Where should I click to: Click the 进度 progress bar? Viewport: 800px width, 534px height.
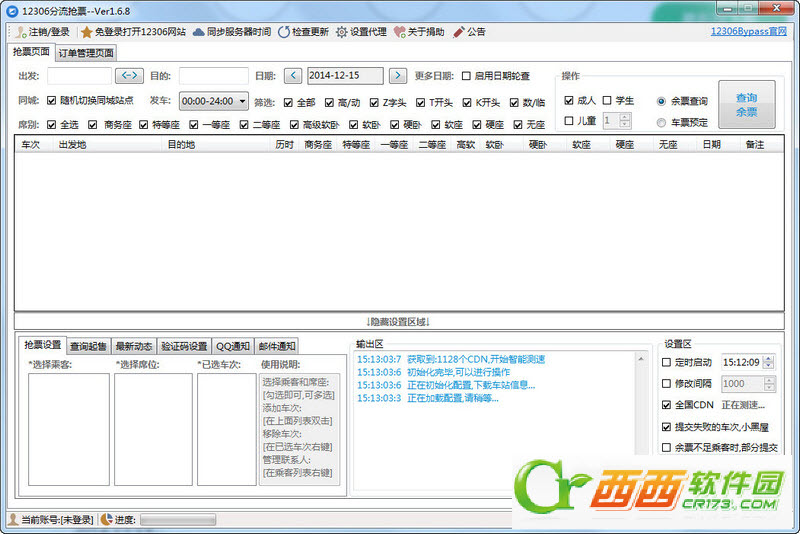point(178,520)
